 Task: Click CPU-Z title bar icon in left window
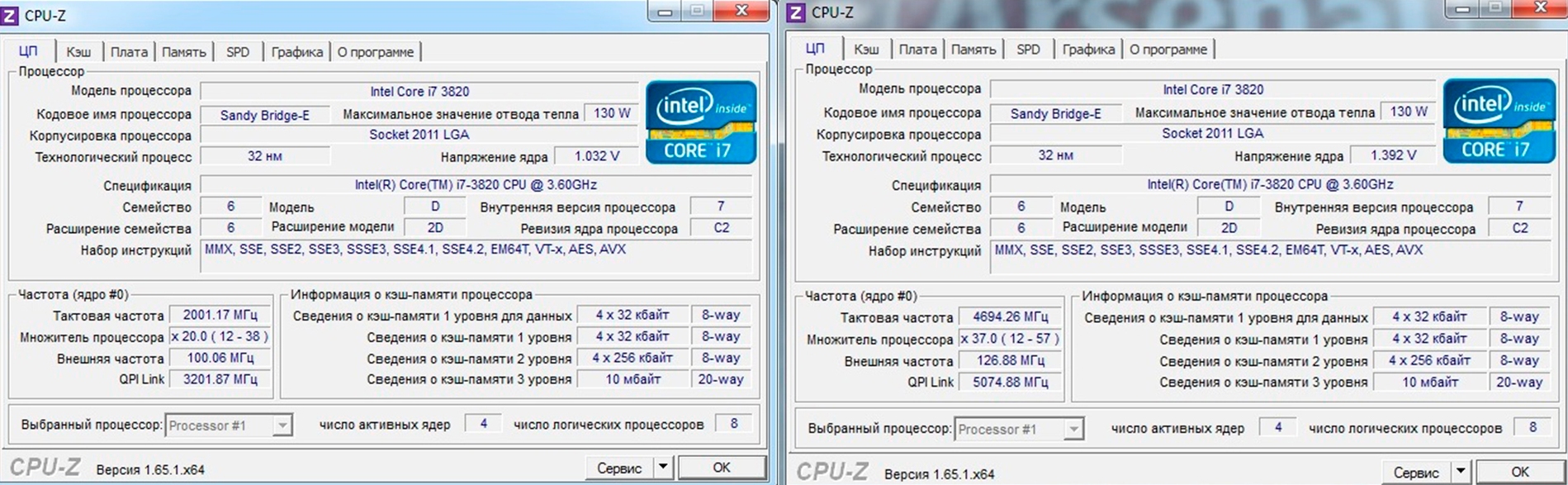point(11,16)
